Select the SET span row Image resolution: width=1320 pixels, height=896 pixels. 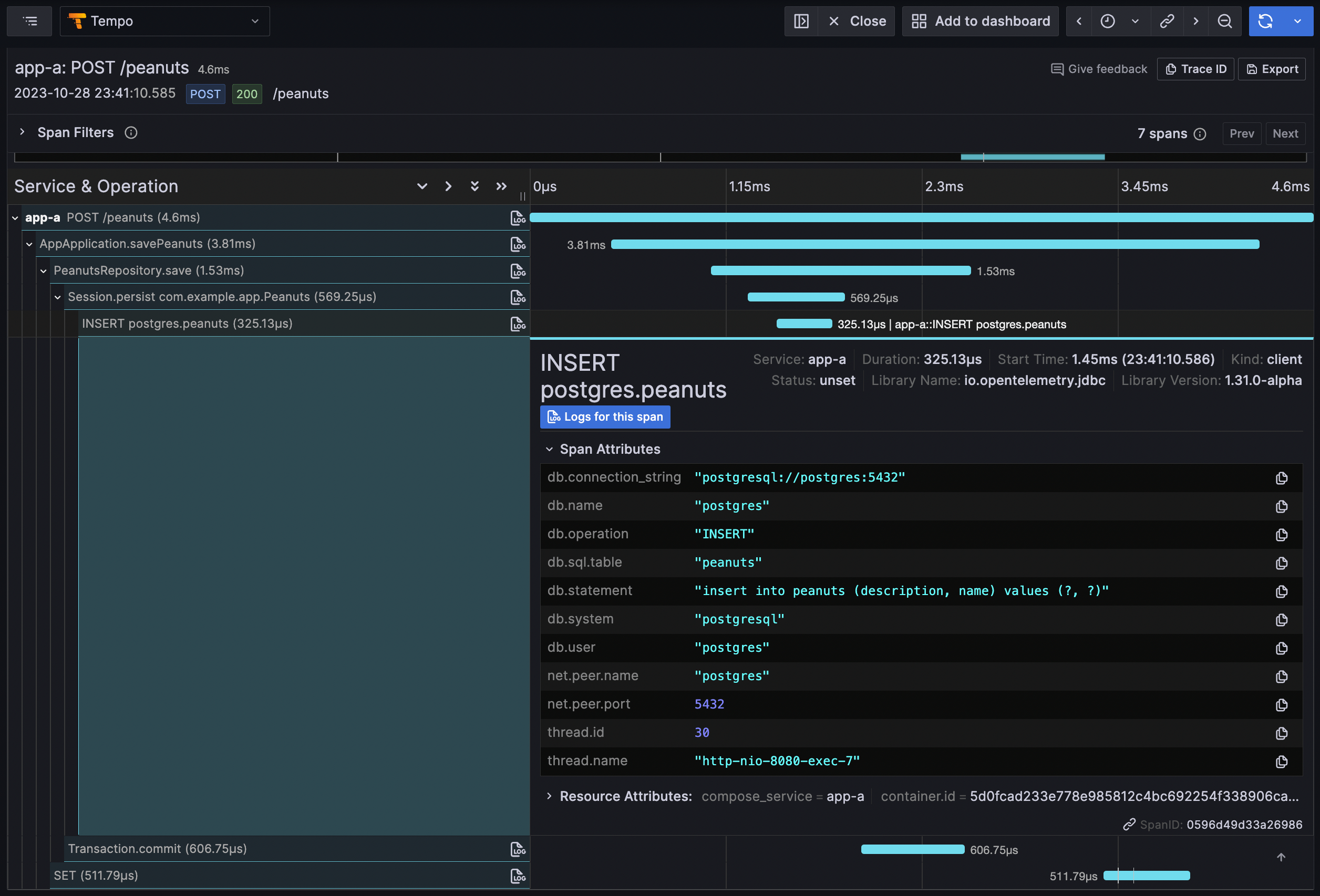(96, 876)
